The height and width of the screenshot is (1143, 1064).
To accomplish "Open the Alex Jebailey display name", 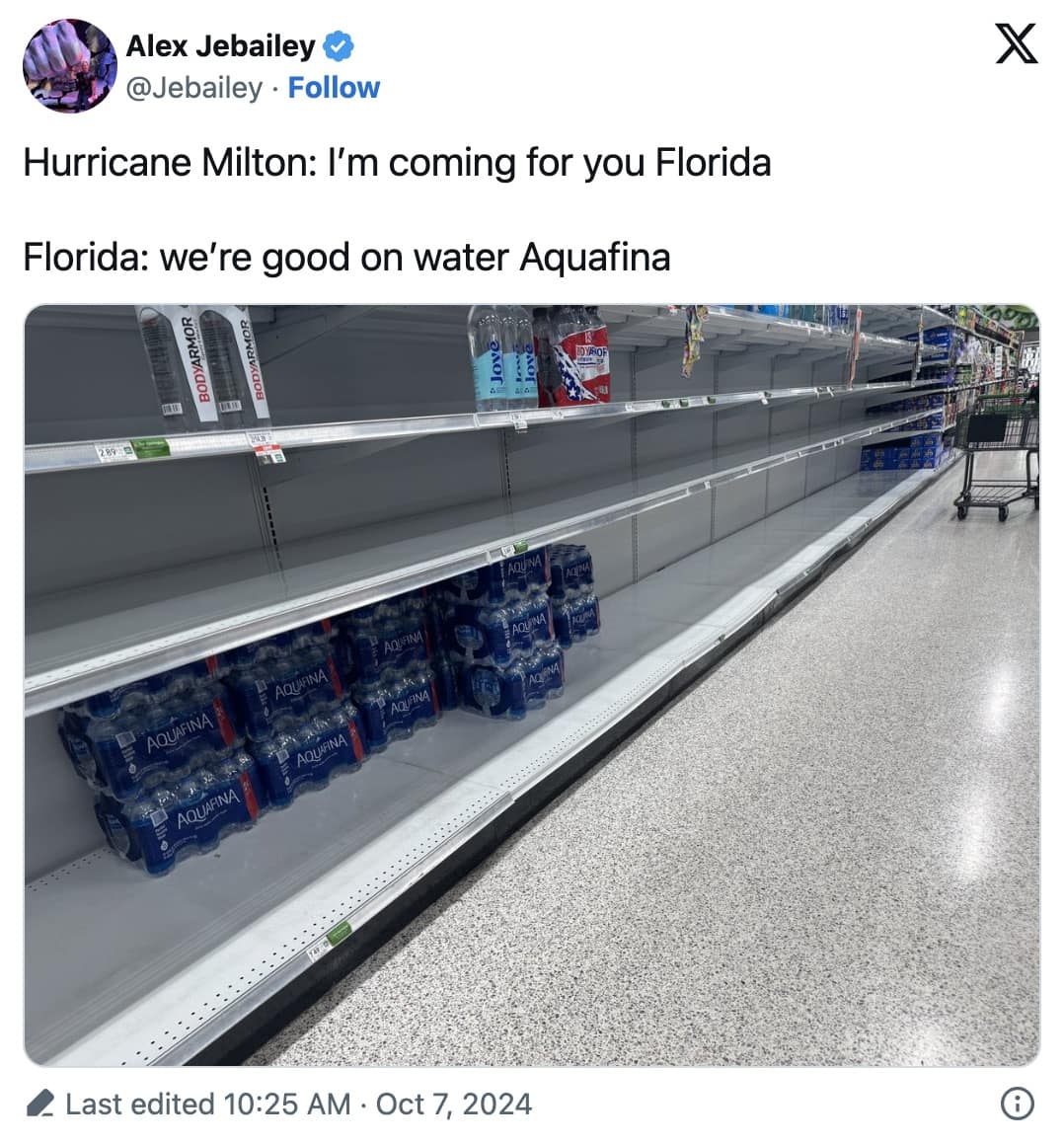I will [220, 45].
